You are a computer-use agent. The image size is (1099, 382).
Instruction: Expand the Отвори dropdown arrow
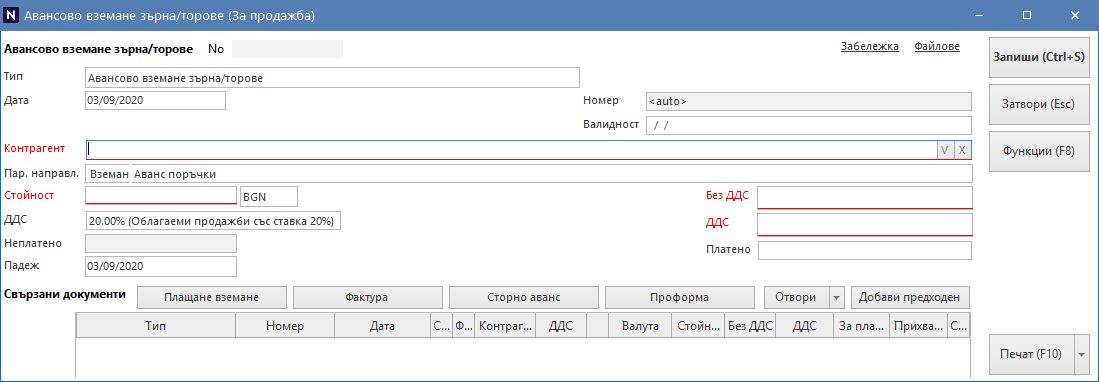tap(837, 297)
